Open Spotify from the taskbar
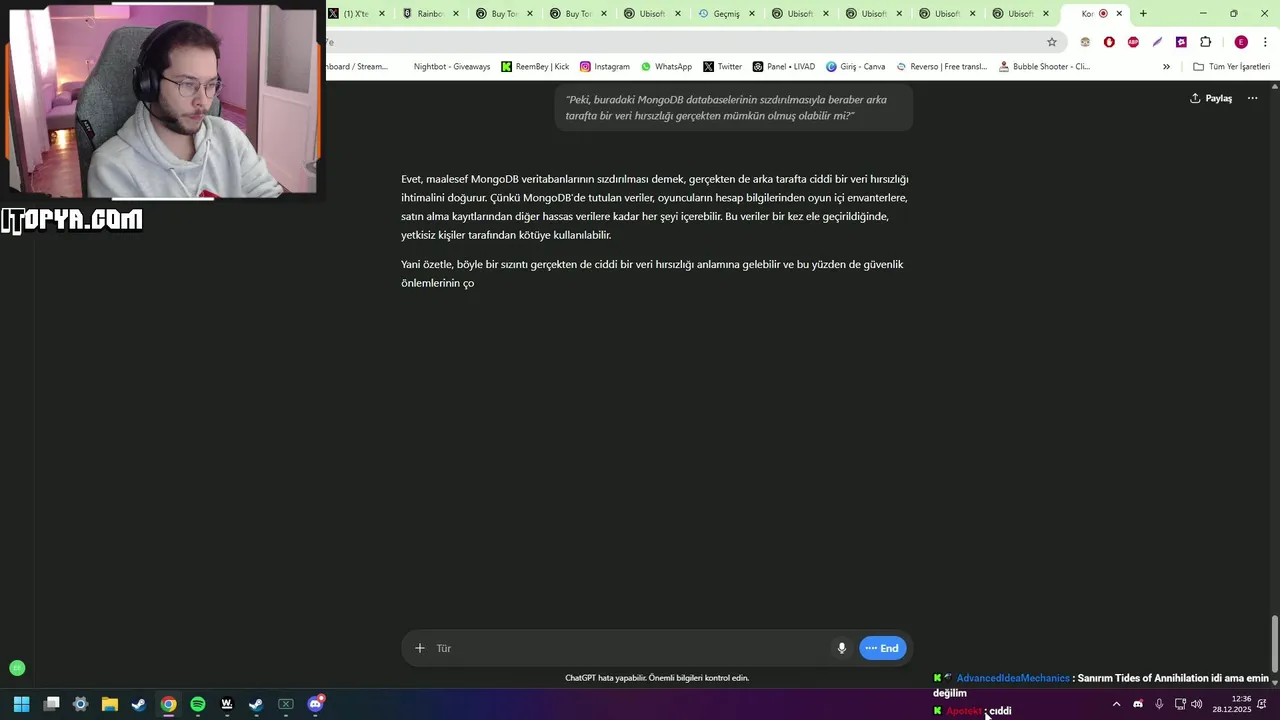Viewport: 1280px width, 720px height. (198, 704)
